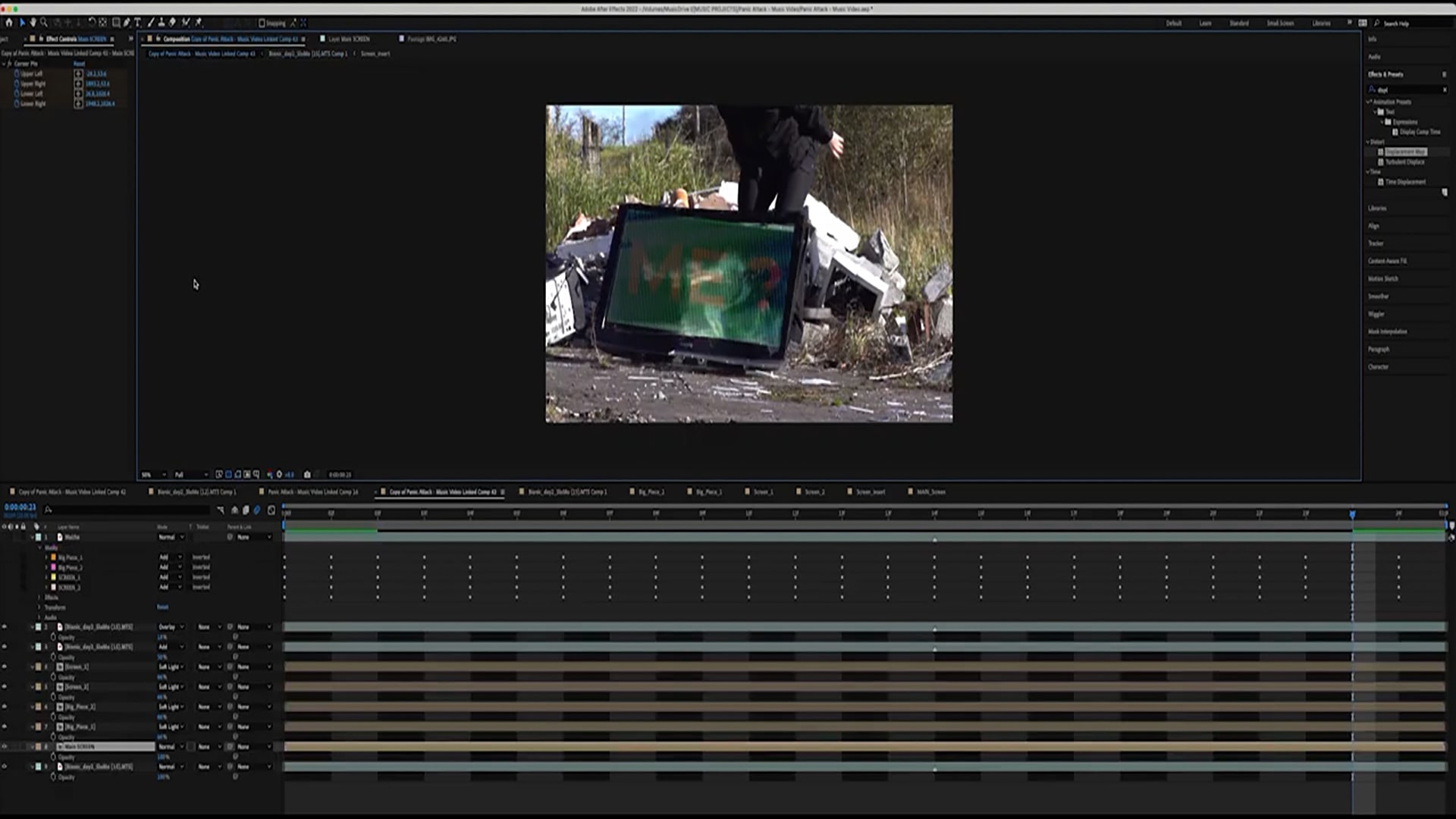
Task: Select the Pen tool
Action: (x=127, y=23)
